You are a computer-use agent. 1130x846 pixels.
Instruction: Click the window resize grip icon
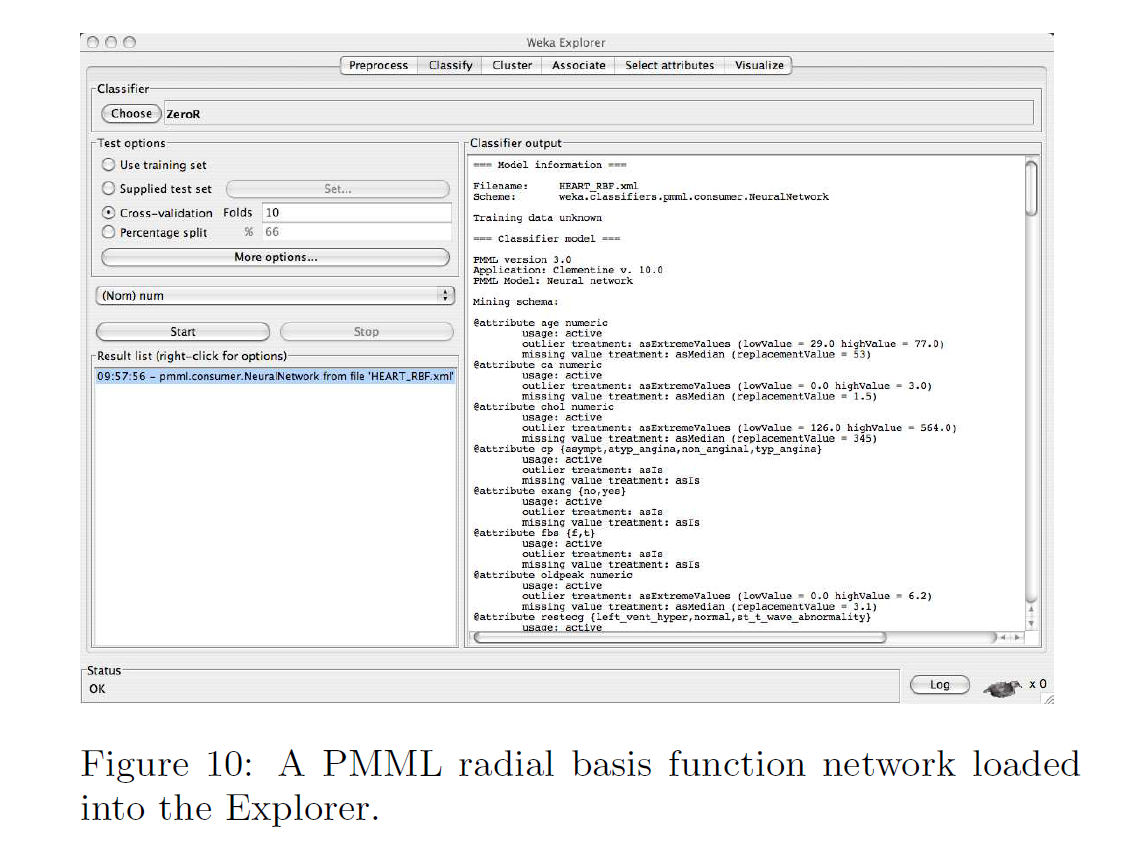[1049, 699]
